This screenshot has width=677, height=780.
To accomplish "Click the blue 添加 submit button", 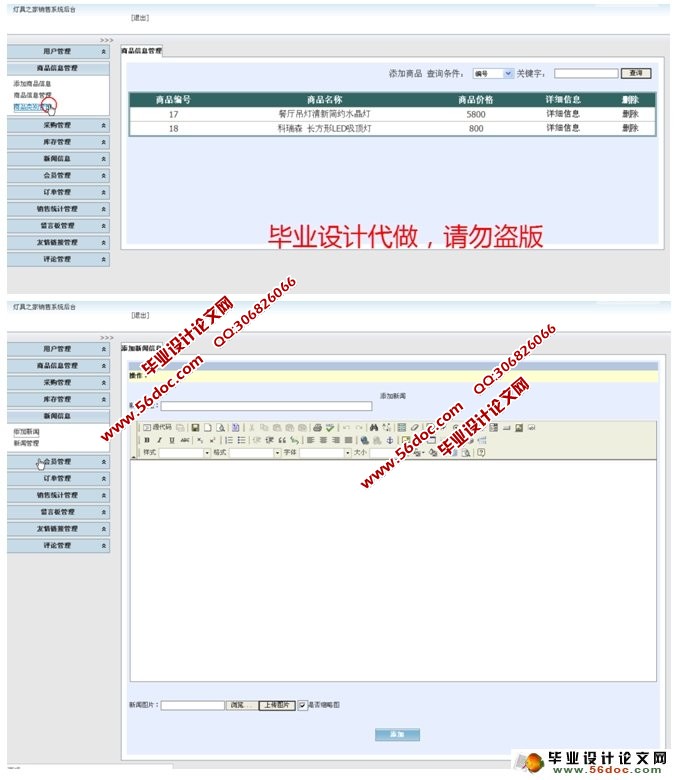I will 397,735.
